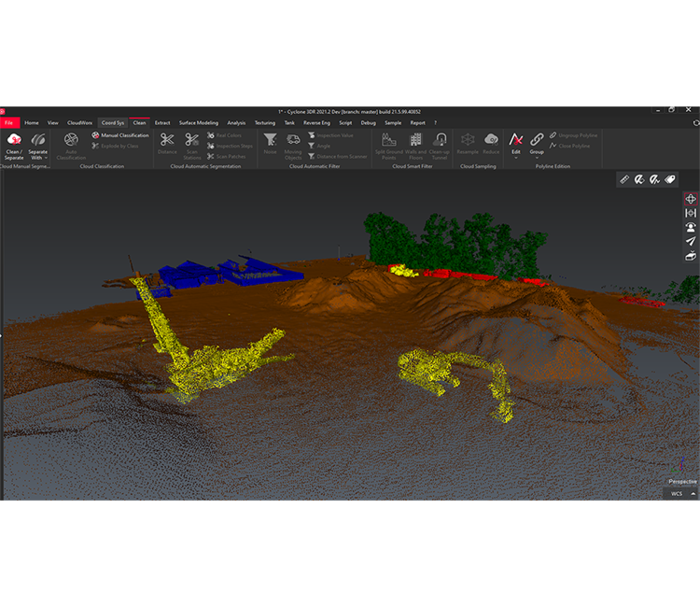Click Real Colors segmentation

coord(224,135)
